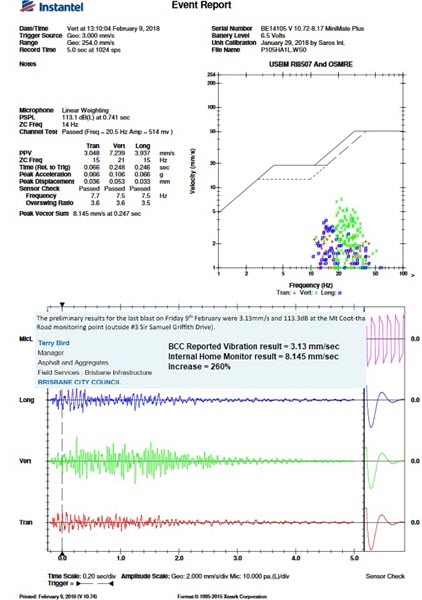
Task: Click the BRISBANE CITY COUNCIL link text
Action: [x=79, y=382]
